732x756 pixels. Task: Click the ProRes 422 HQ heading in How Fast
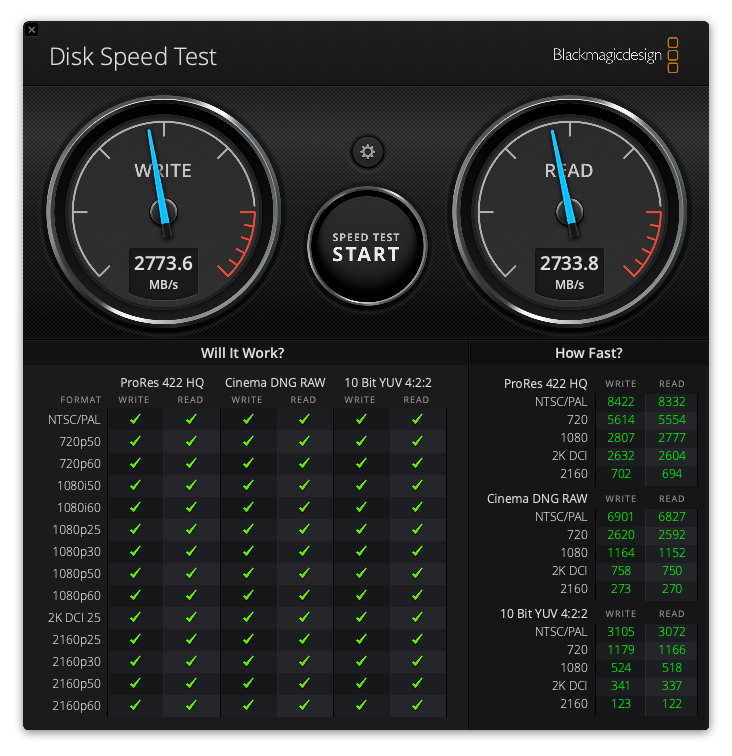coord(545,384)
